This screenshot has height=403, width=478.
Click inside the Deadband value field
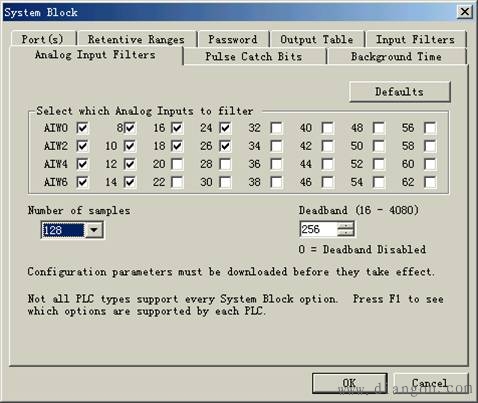(x=319, y=229)
